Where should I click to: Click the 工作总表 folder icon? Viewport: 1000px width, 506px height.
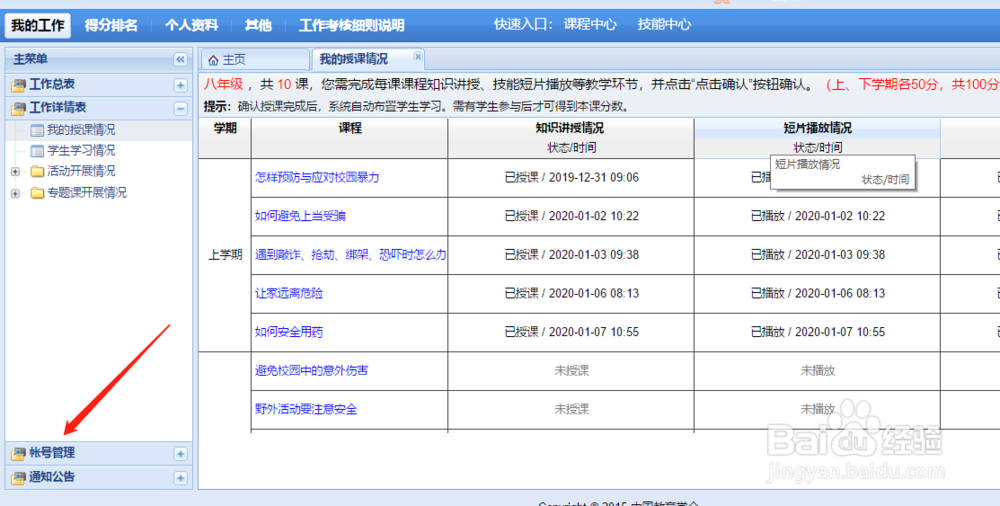[x=18, y=85]
